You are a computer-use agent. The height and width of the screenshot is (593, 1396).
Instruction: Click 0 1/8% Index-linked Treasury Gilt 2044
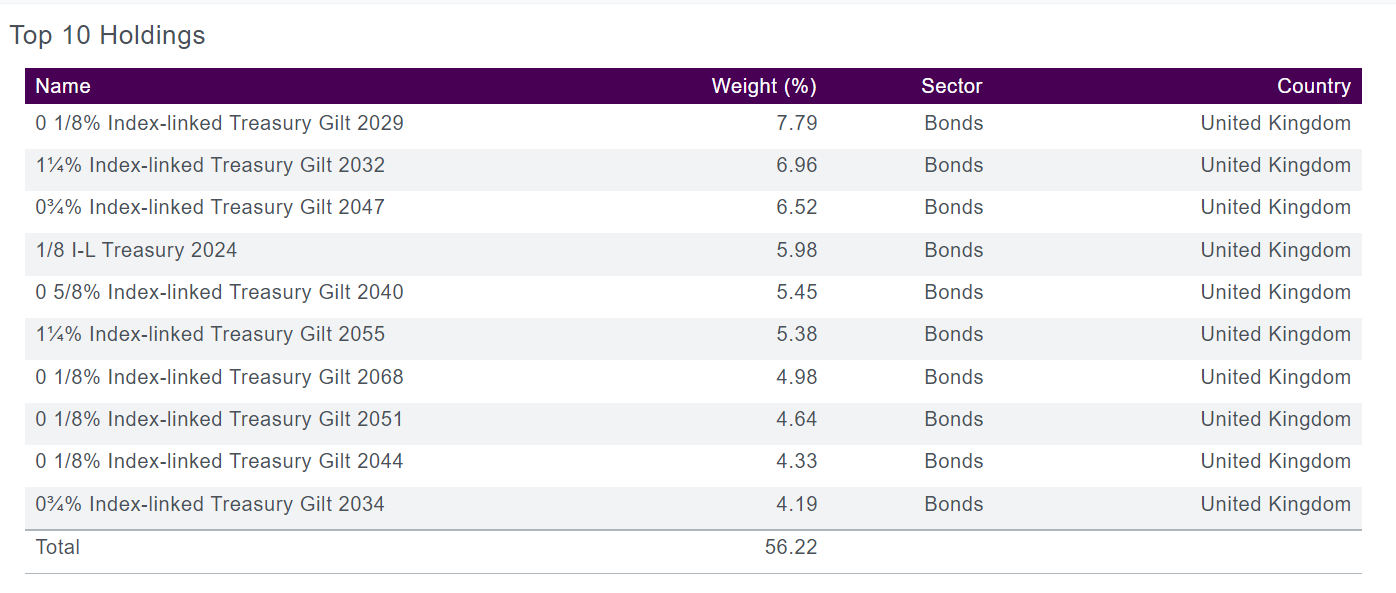(220, 461)
